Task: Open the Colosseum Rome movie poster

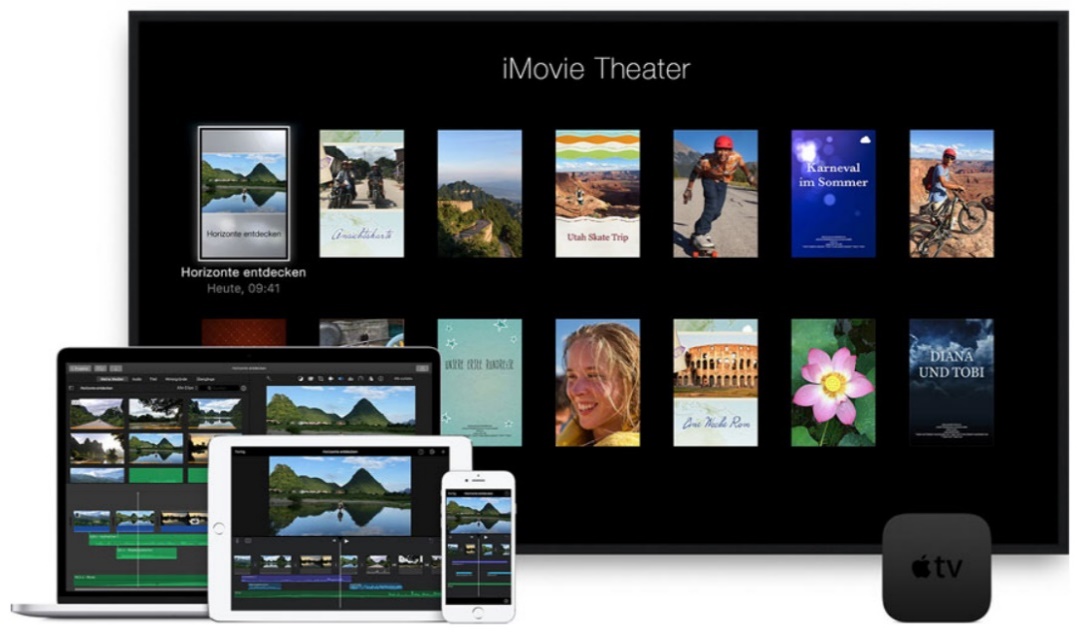Action: pyautogui.click(x=715, y=382)
